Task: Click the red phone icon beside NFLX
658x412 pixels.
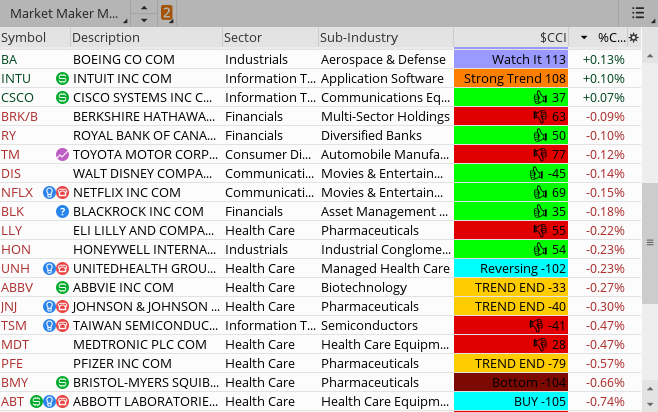Action: point(62,192)
